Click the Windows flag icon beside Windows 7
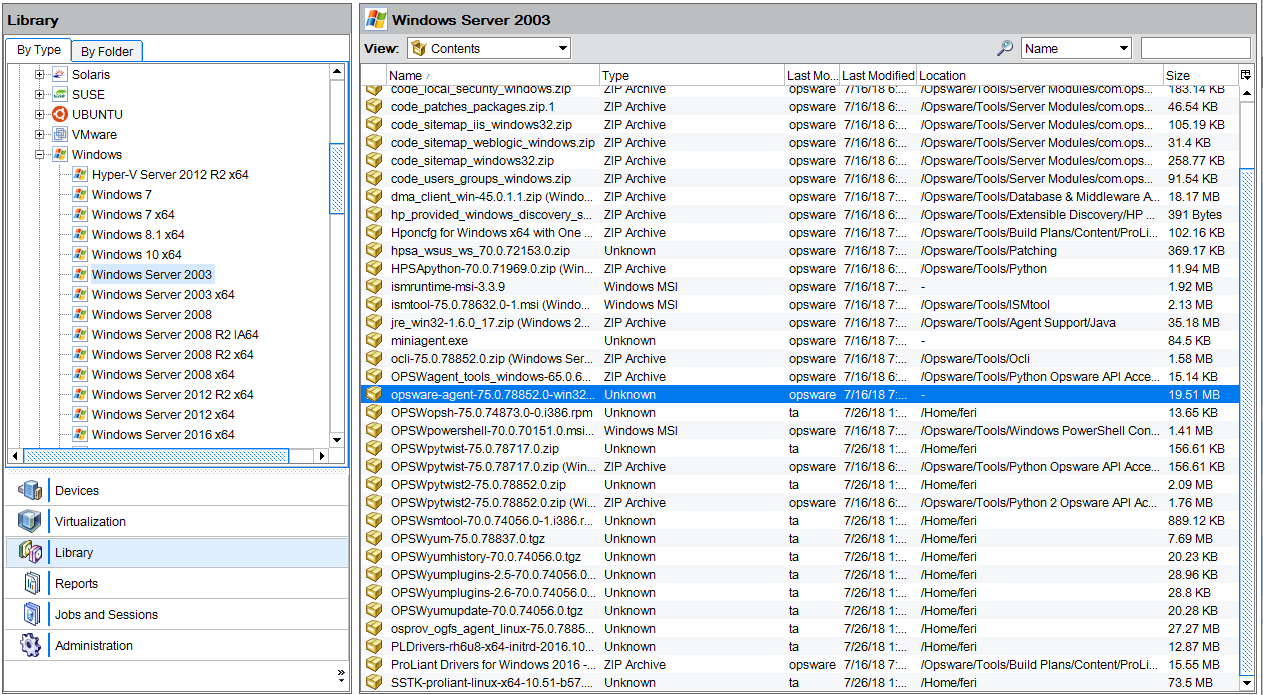 80,194
